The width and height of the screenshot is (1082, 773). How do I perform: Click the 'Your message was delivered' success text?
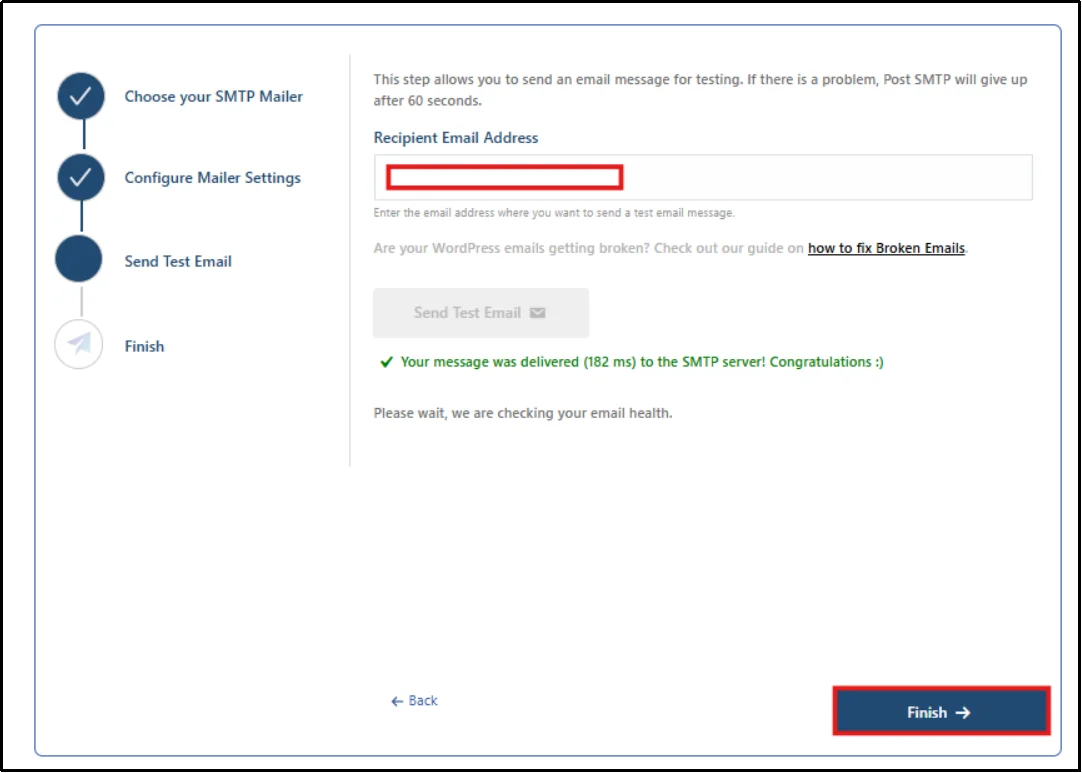[x=642, y=362]
